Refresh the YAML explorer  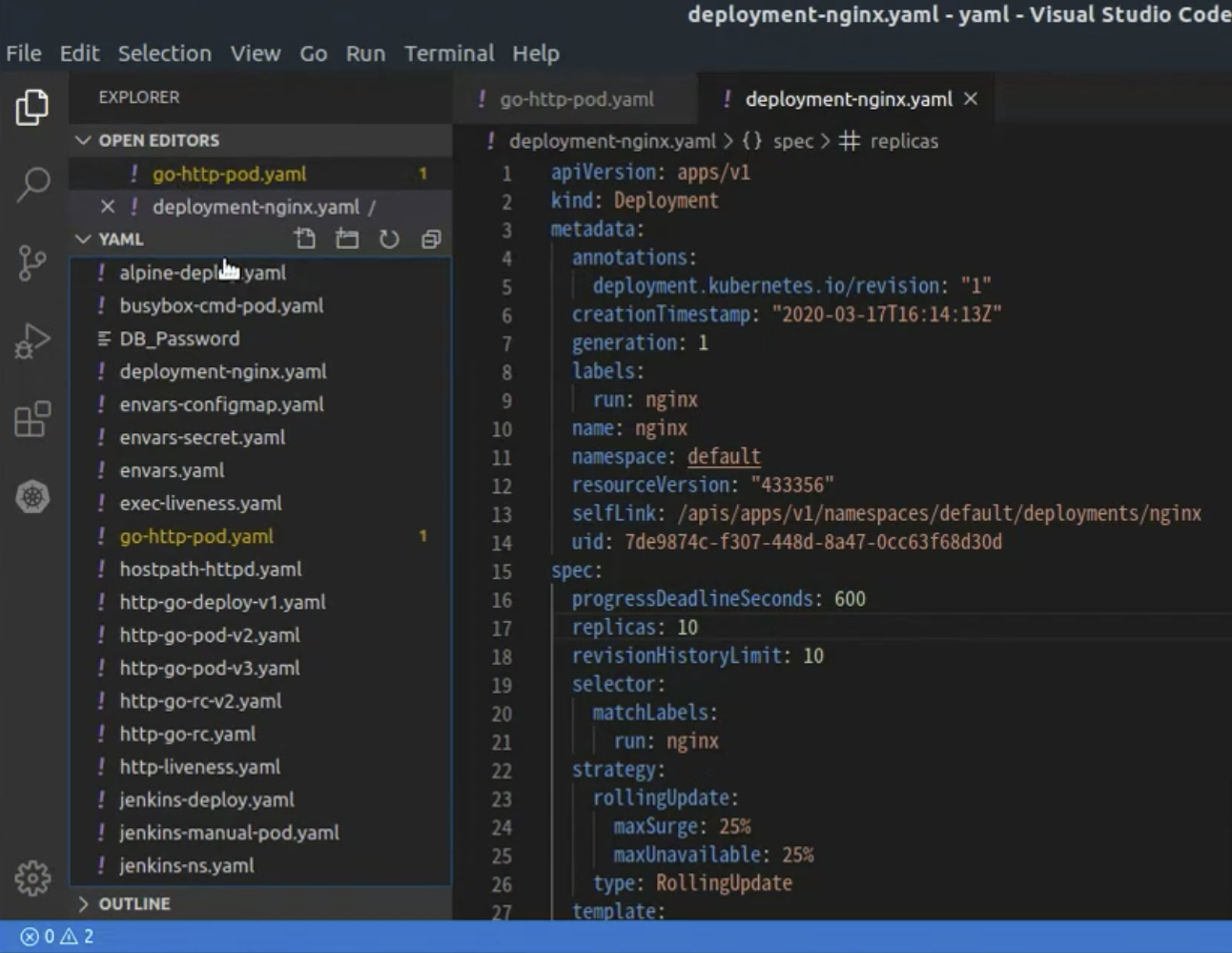click(x=389, y=238)
